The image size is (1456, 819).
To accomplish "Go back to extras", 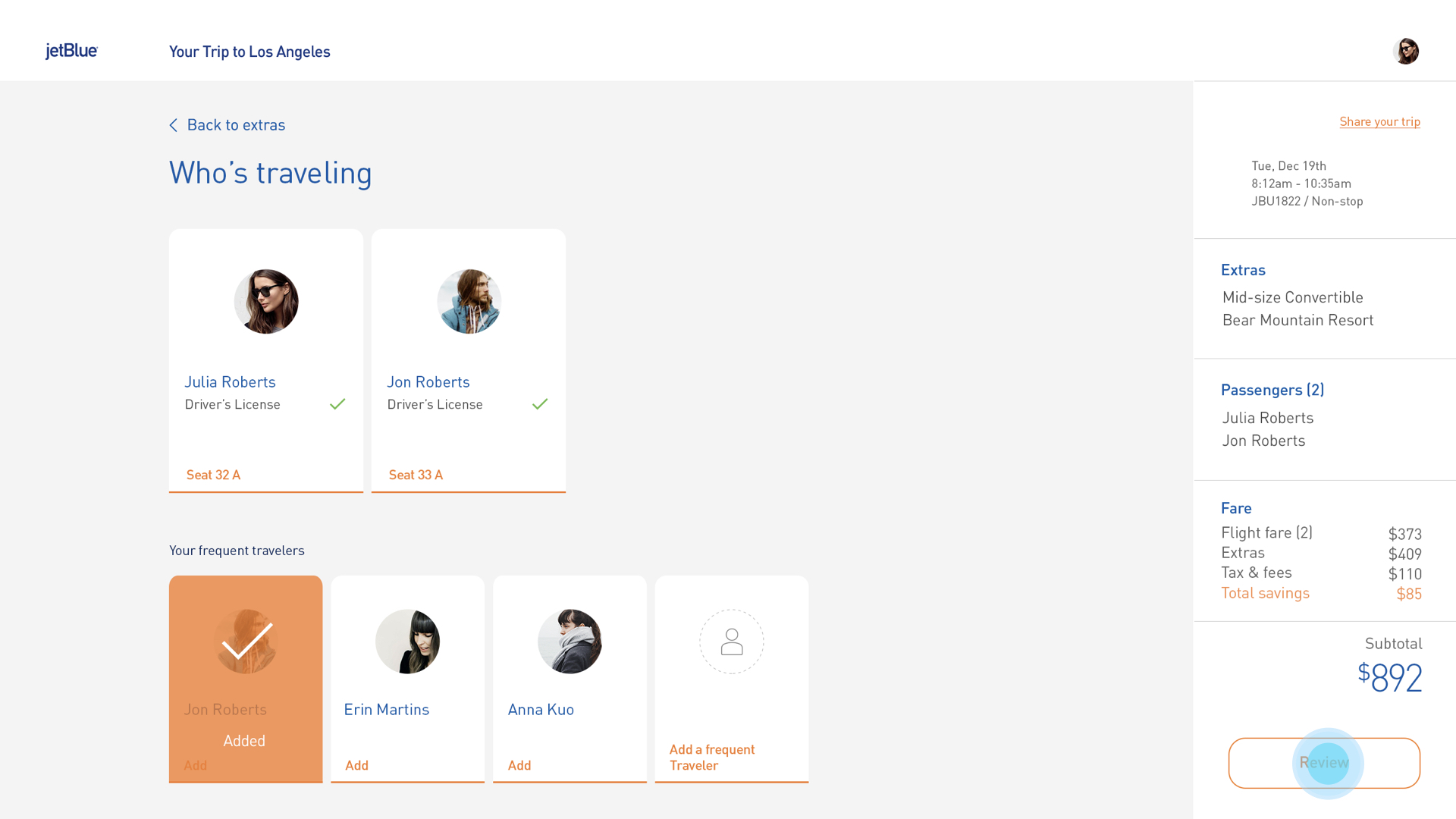I will [x=236, y=125].
